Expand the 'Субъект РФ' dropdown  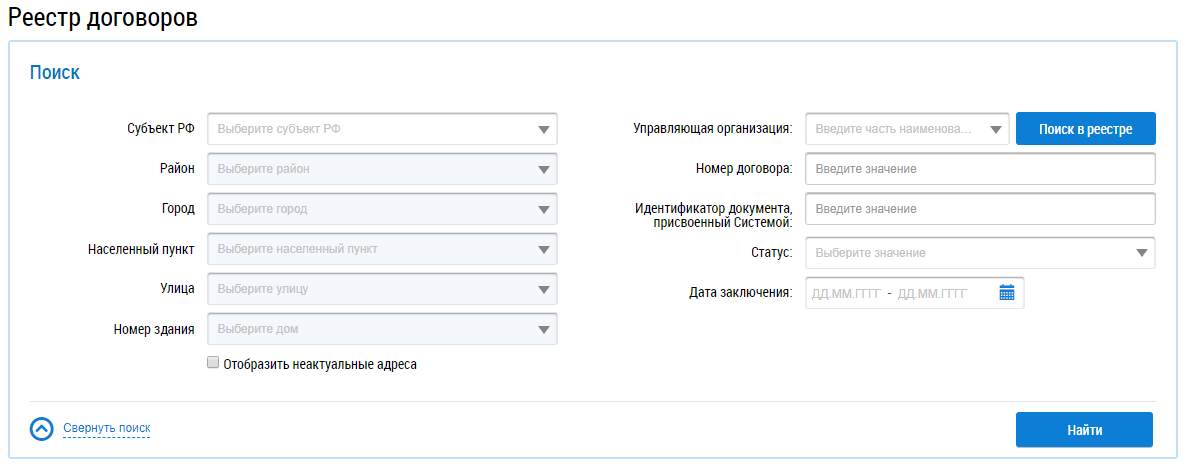click(x=382, y=129)
